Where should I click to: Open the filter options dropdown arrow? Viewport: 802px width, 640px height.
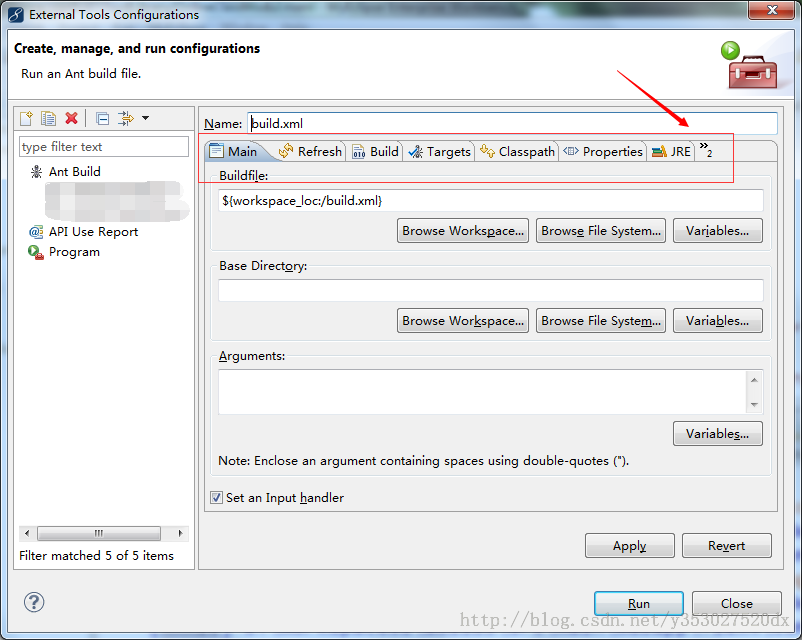pos(146,118)
